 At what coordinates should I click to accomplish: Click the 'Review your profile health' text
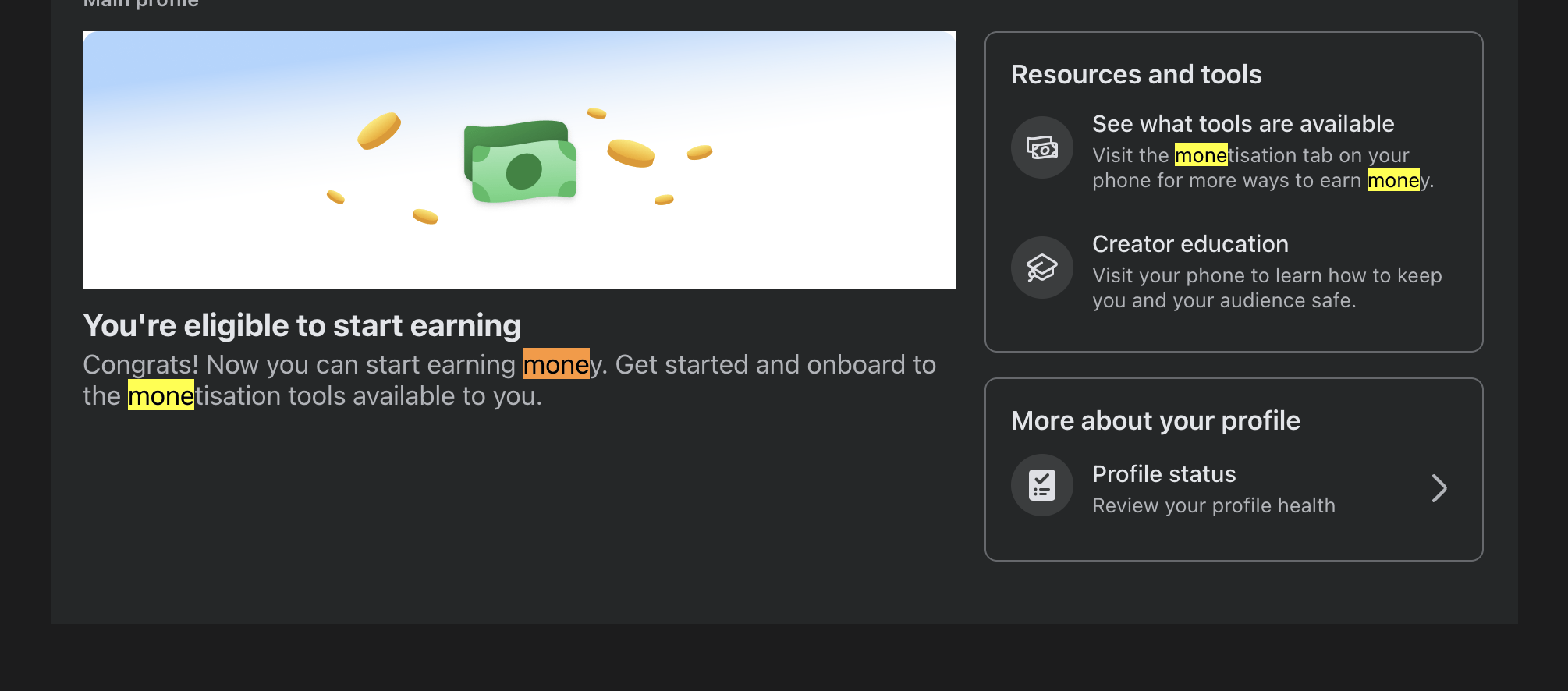[1213, 506]
